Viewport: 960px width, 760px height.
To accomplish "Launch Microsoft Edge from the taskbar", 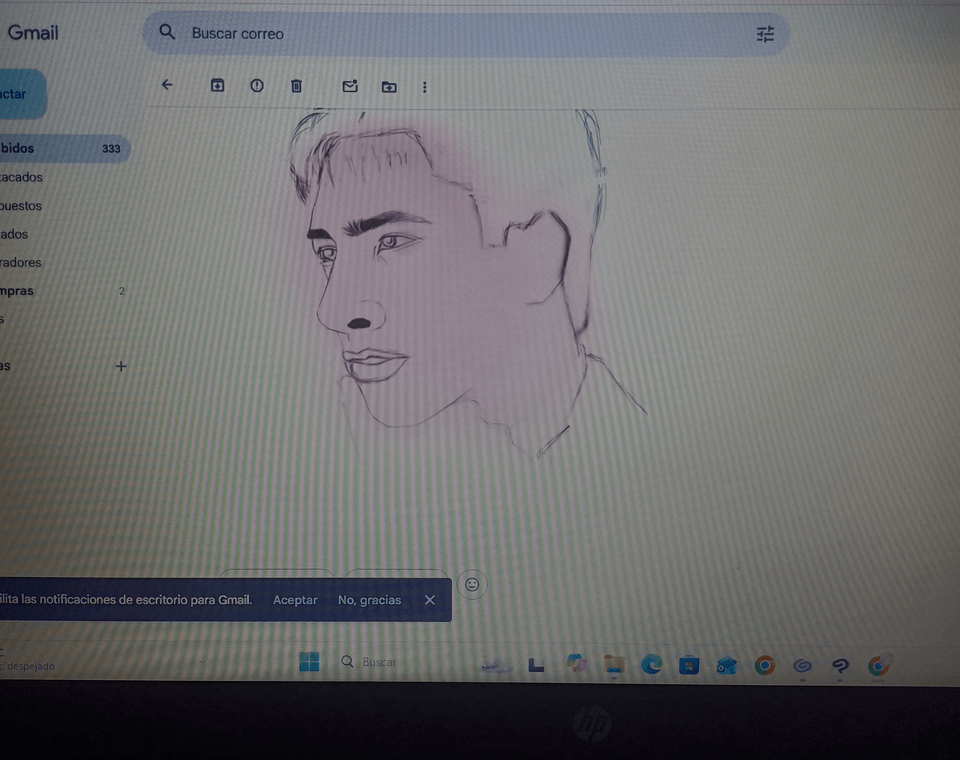I will click(x=652, y=664).
